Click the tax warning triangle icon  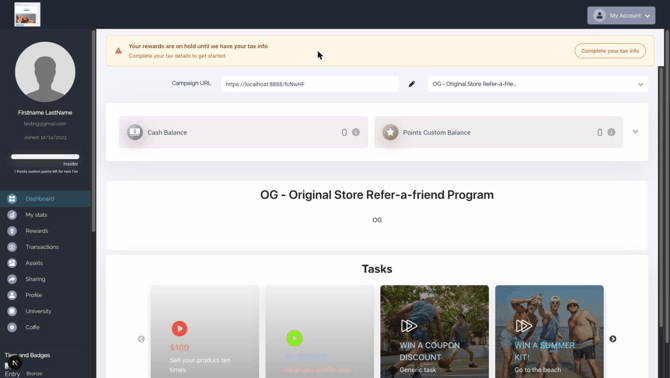click(x=118, y=51)
